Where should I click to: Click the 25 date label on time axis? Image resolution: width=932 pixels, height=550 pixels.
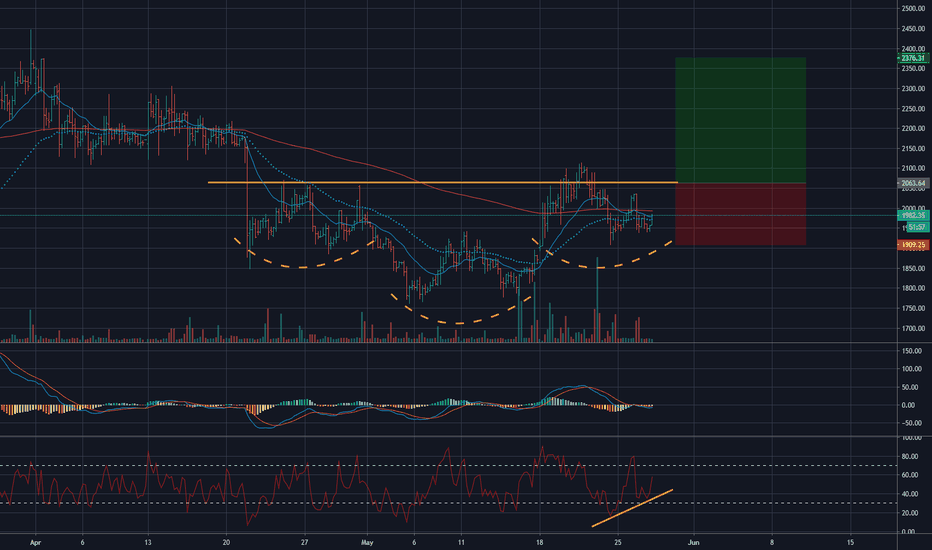point(618,542)
